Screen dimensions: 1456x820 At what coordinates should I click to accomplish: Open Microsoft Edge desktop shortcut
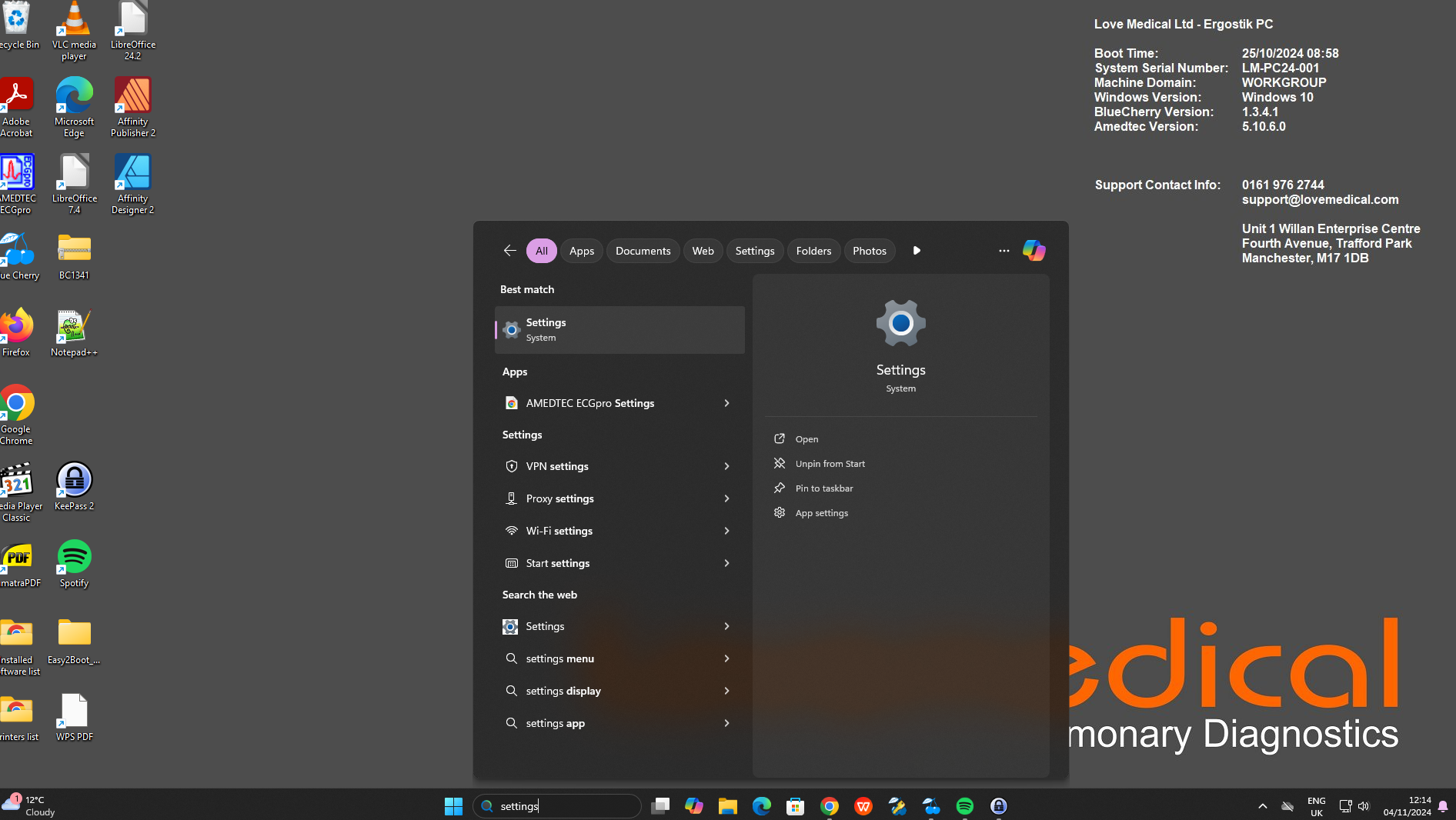pyautogui.click(x=74, y=107)
